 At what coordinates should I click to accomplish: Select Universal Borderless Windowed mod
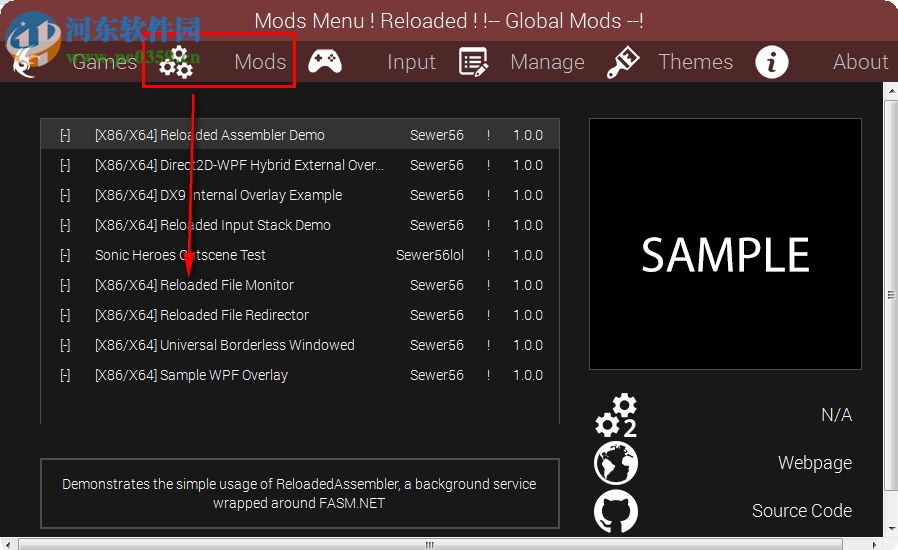point(300,345)
